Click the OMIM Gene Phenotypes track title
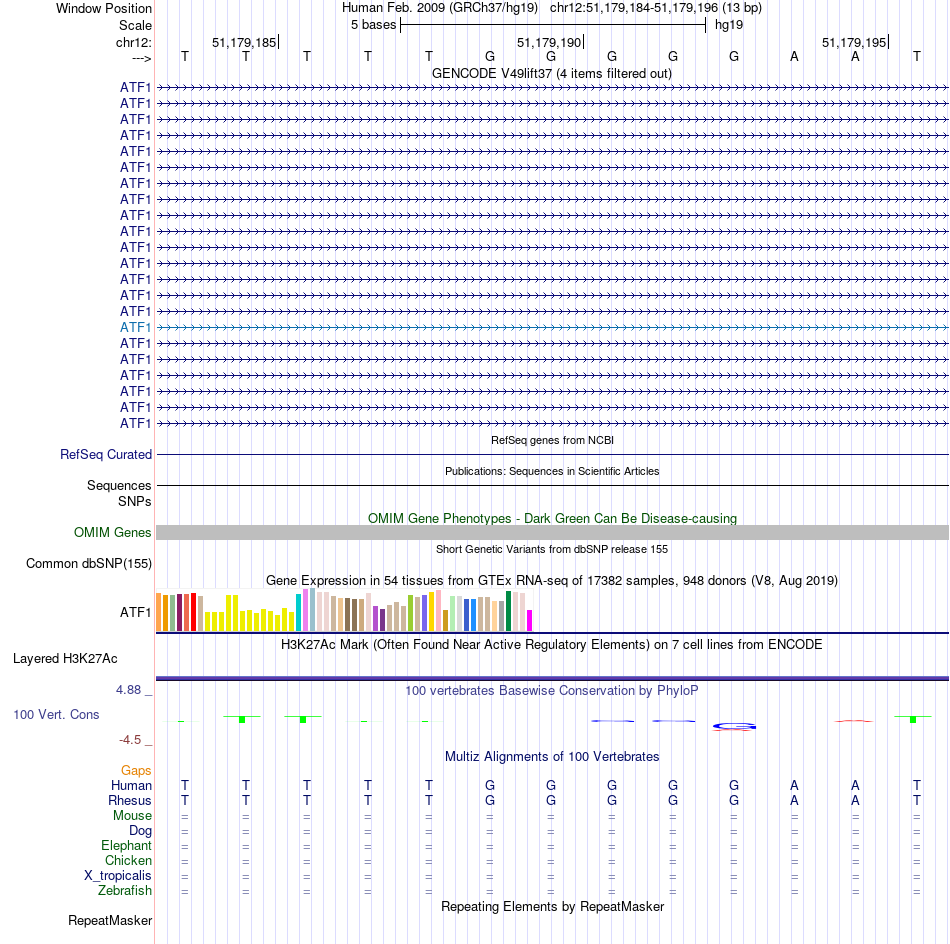The height and width of the screenshot is (944, 950). click(x=553, y=519)
